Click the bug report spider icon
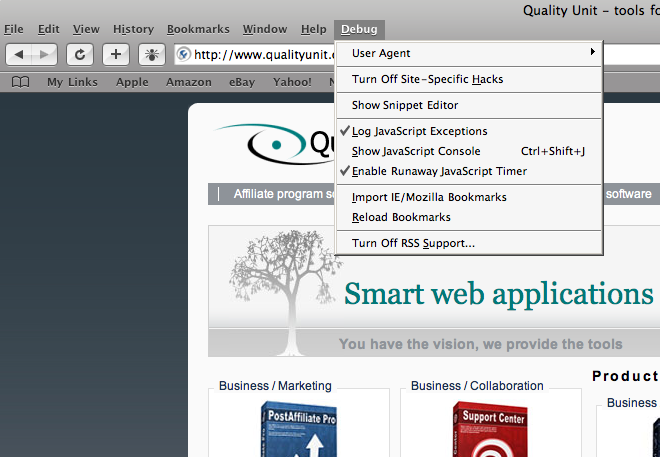The width and height of the screenshot is (660, 457). tap(152, 54)
